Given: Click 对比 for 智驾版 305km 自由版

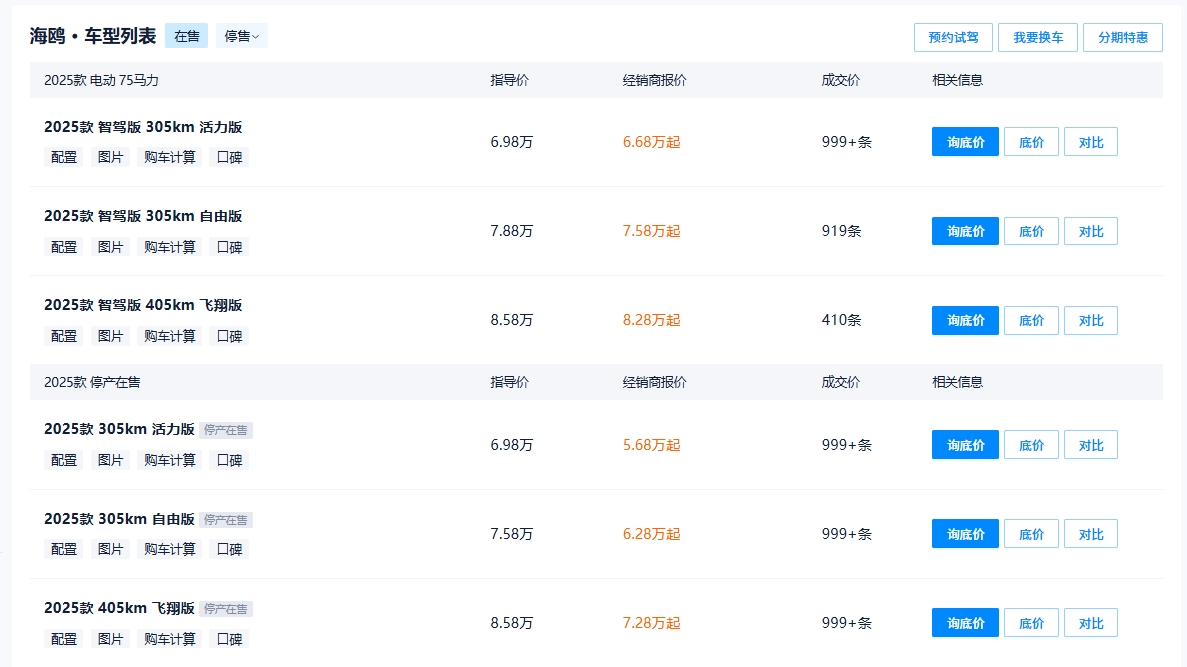Looking at the screenshot, I should click(x=1091, y=231).
